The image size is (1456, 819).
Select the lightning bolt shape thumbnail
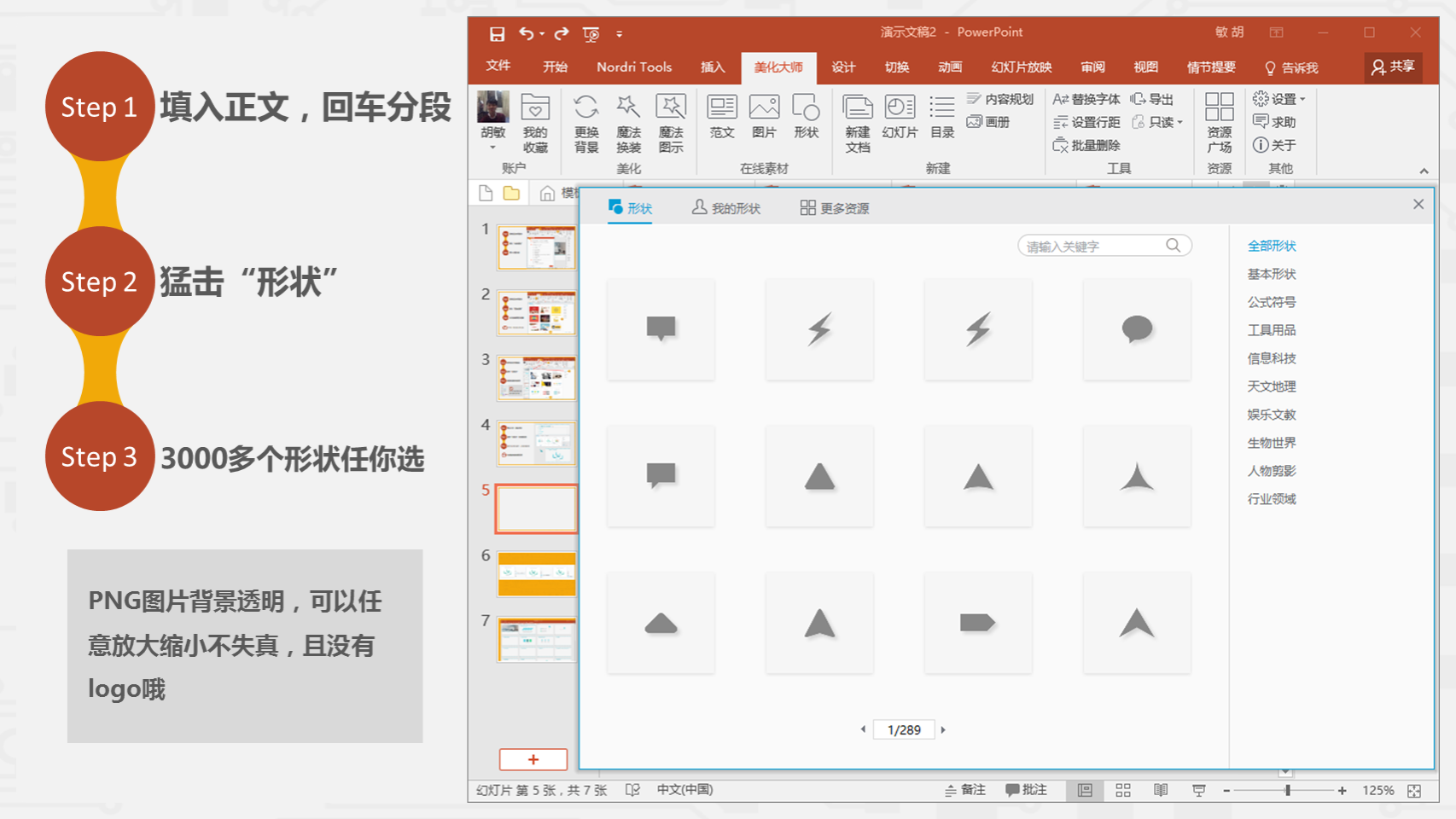pos(819,329)
